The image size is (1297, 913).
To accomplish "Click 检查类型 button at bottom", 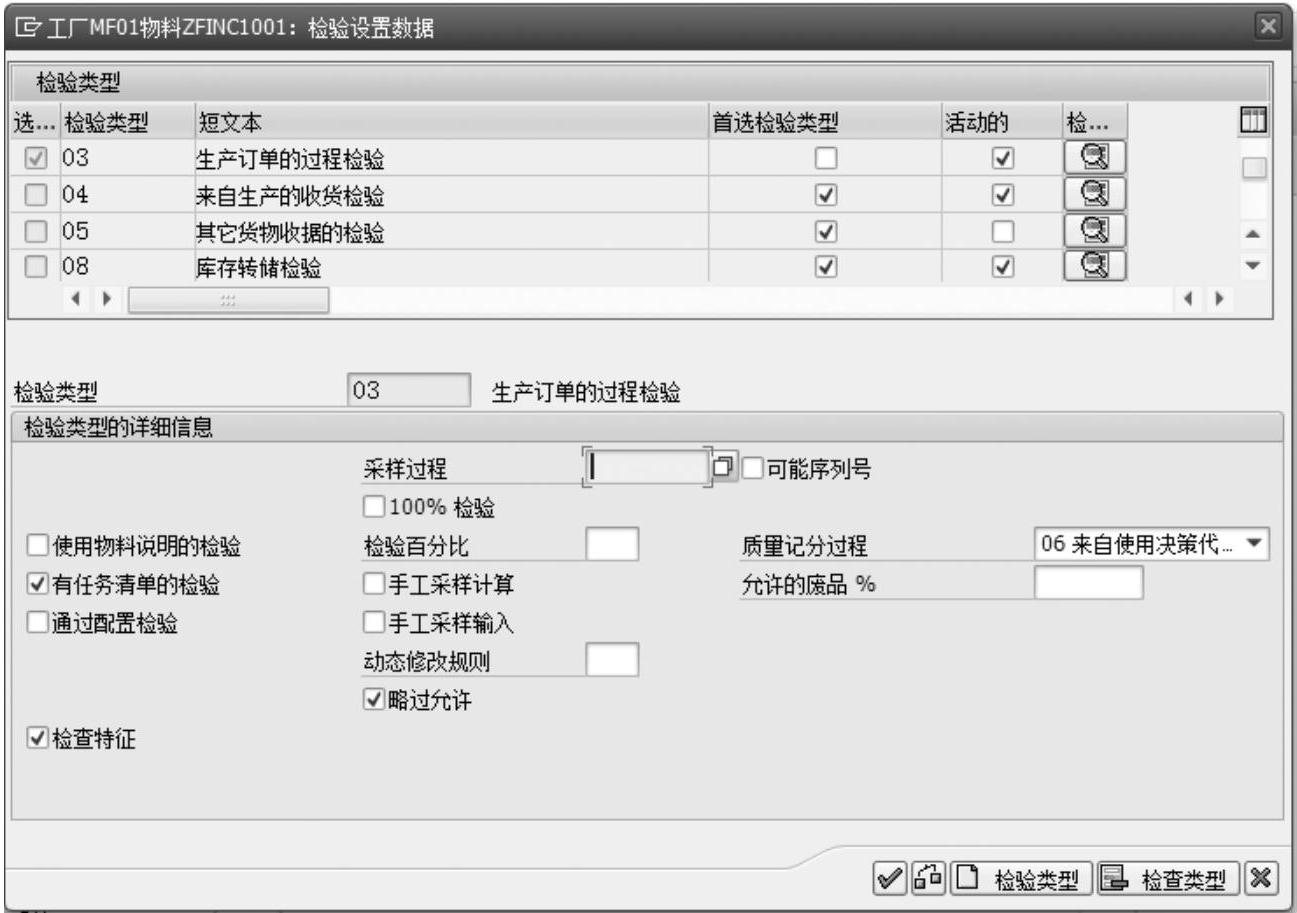I will 1169,878.
